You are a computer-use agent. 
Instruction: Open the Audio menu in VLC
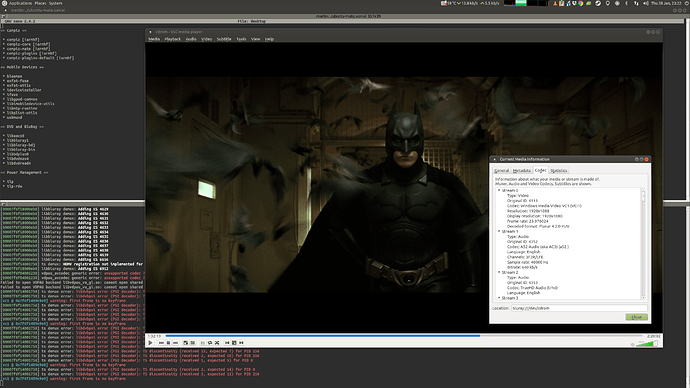point(191,39)
